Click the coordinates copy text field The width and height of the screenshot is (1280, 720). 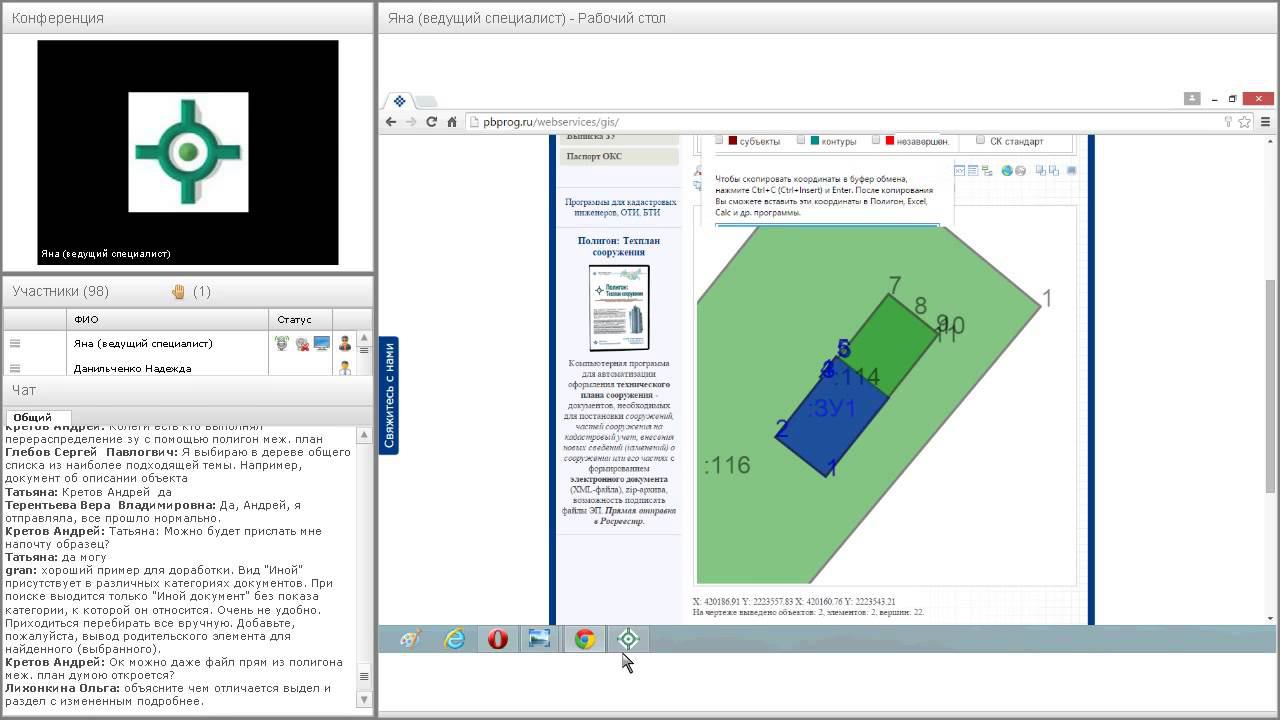(x=827, y=227)
